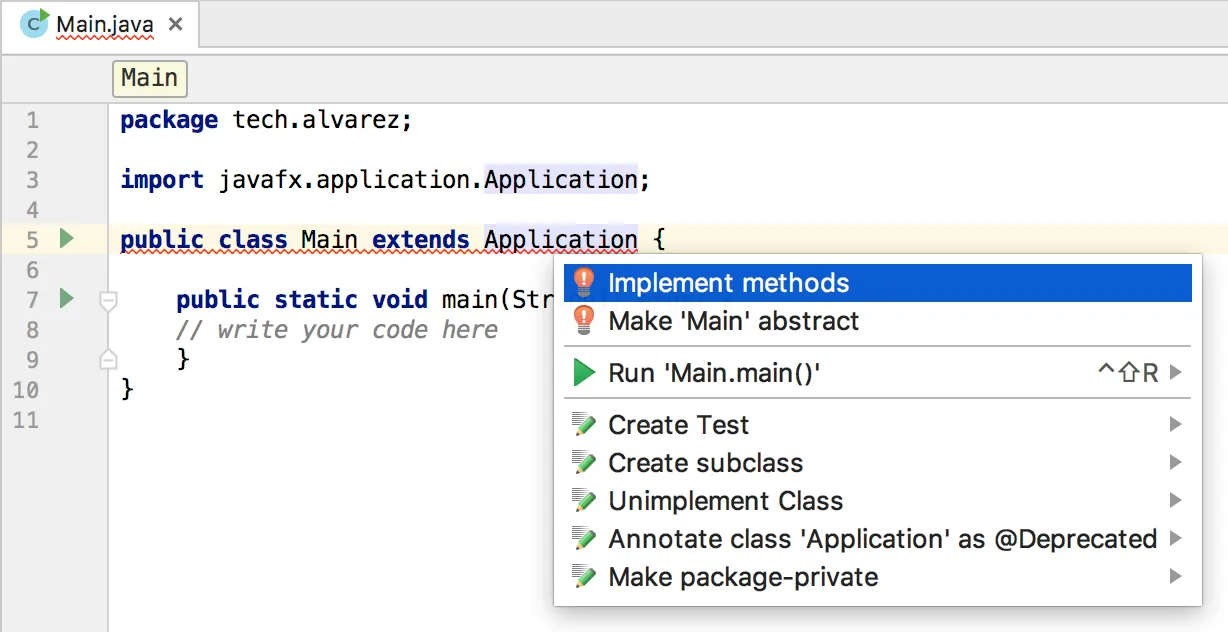
Task: Run 'Main.main()' from the popup
Action: 877,373
